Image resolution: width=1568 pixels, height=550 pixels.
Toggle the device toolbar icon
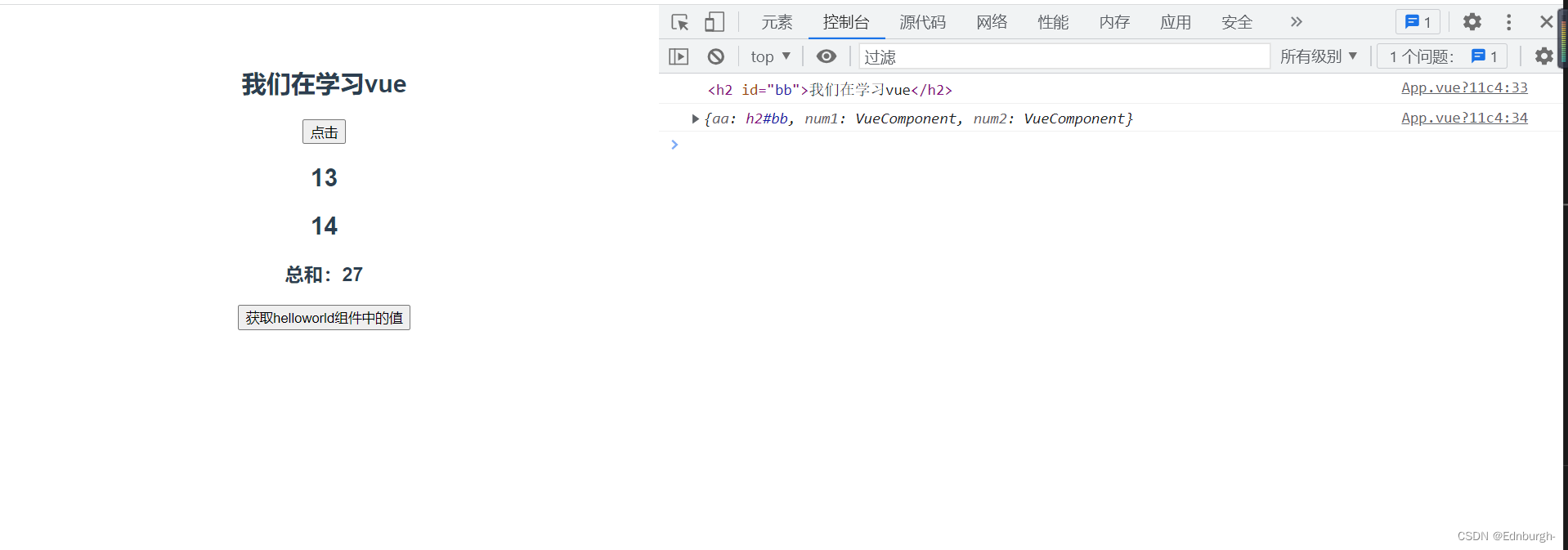click(x=715, y=22)
